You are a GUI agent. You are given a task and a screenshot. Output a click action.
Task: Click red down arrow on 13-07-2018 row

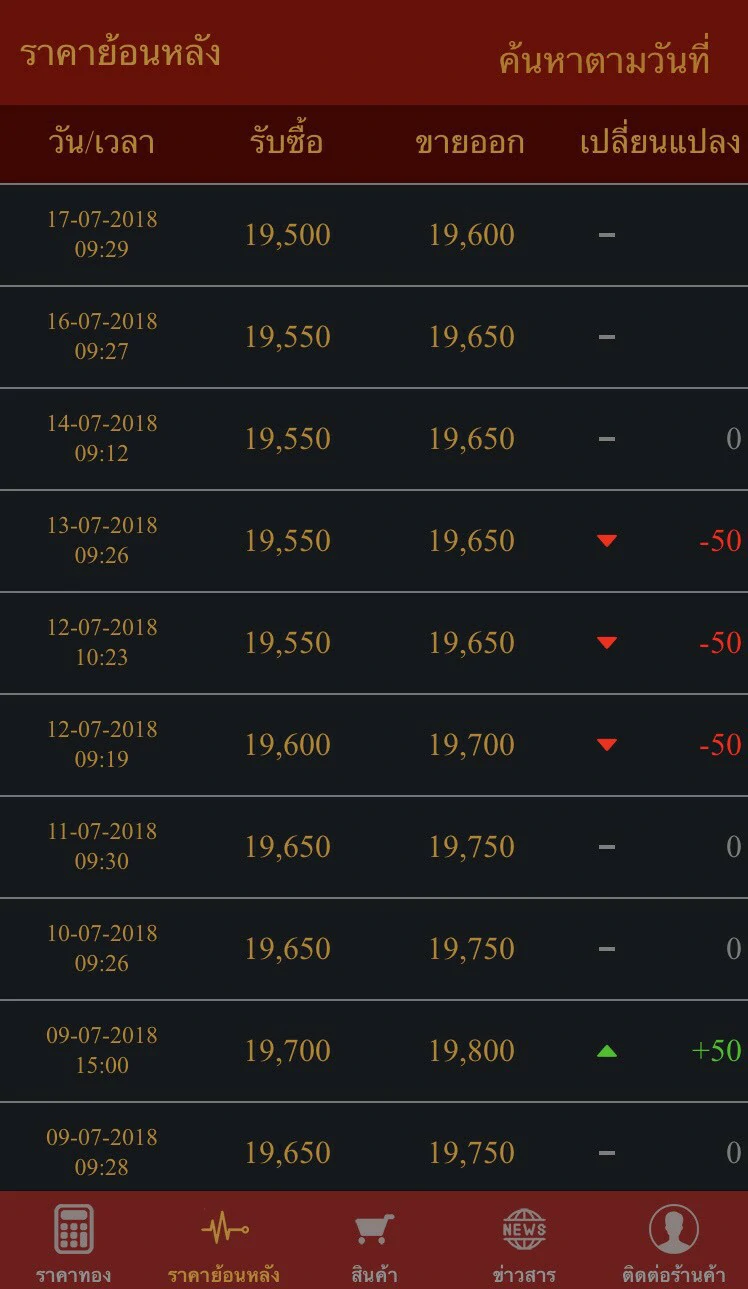pos(607,541)
